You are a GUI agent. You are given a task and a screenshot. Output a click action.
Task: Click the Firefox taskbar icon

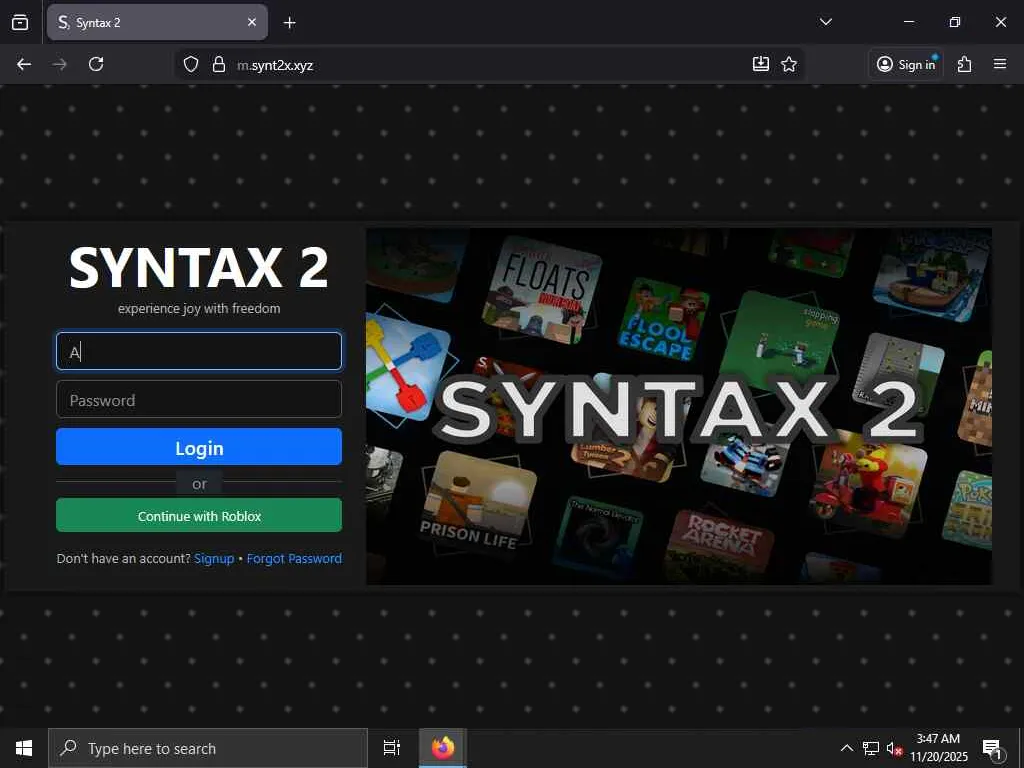(442, 748)
